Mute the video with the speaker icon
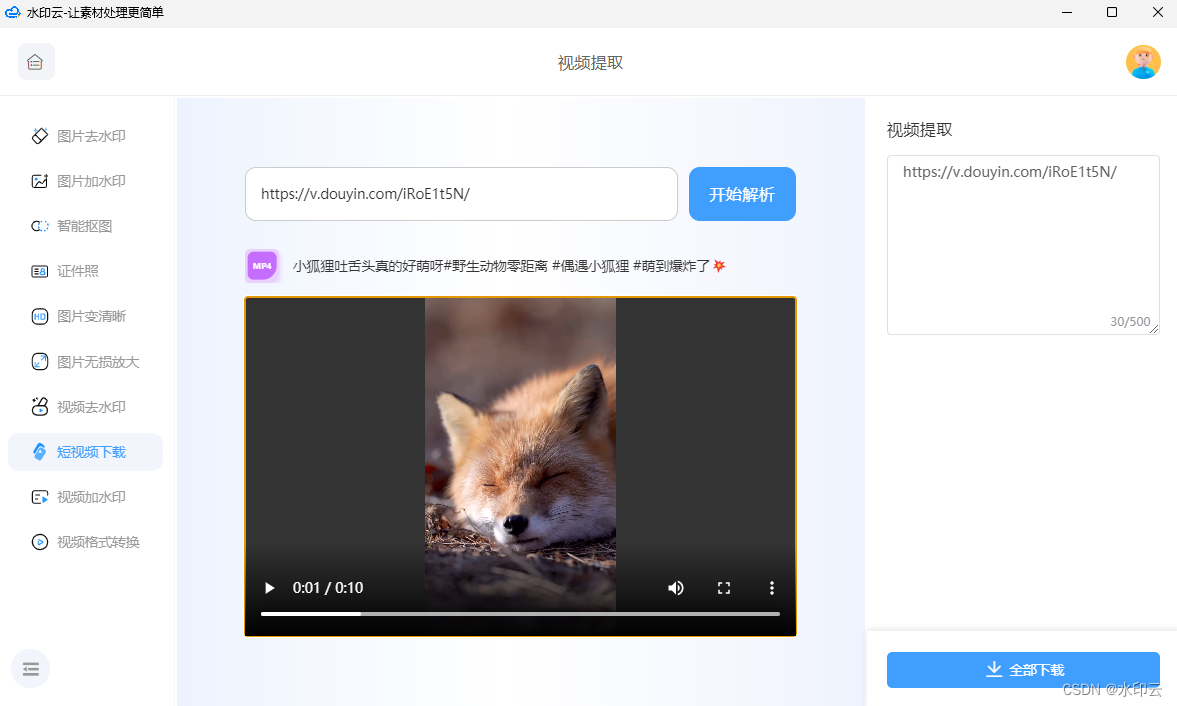This screenshot has height=706, width=1177. click(676, 587)
